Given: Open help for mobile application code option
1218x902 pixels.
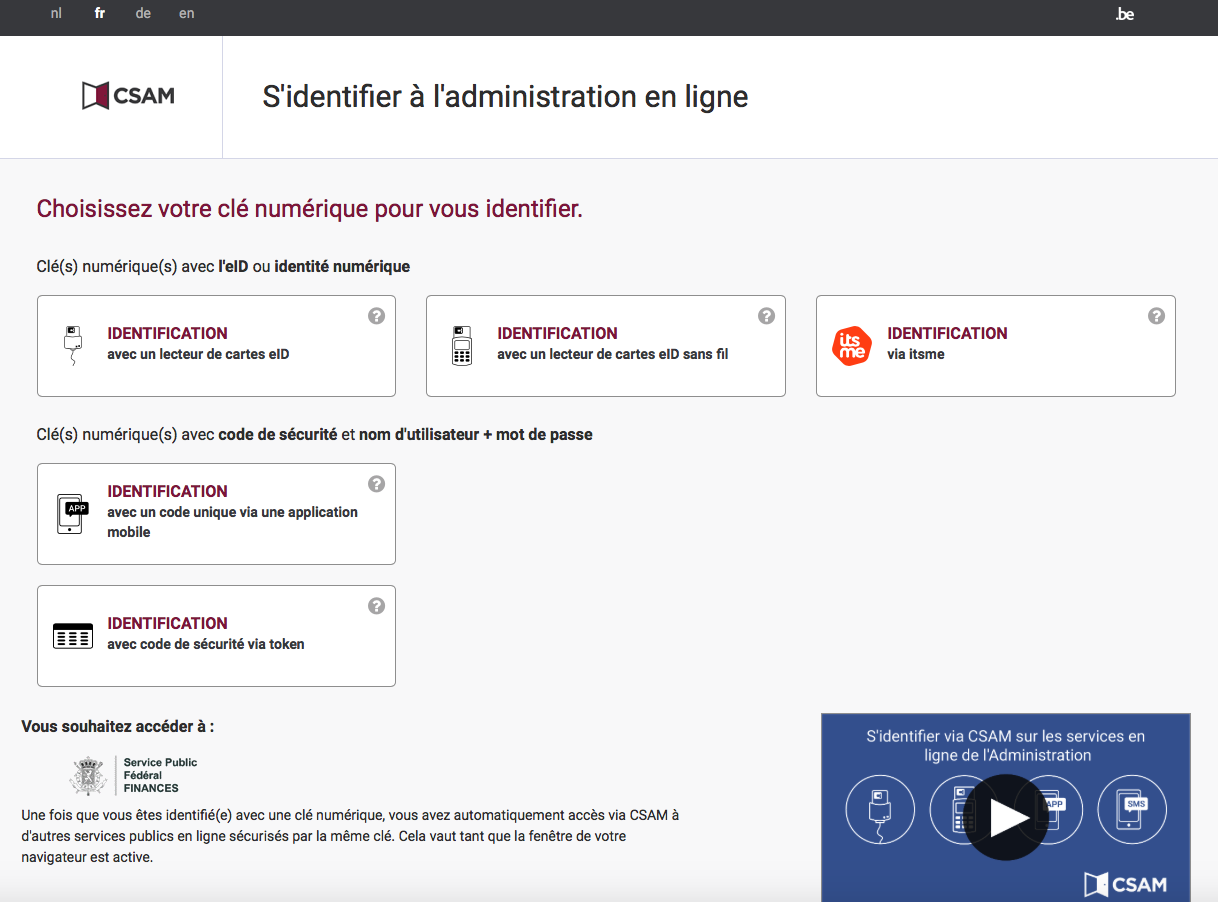Looking at the screenshot, I should click(376, 484).
